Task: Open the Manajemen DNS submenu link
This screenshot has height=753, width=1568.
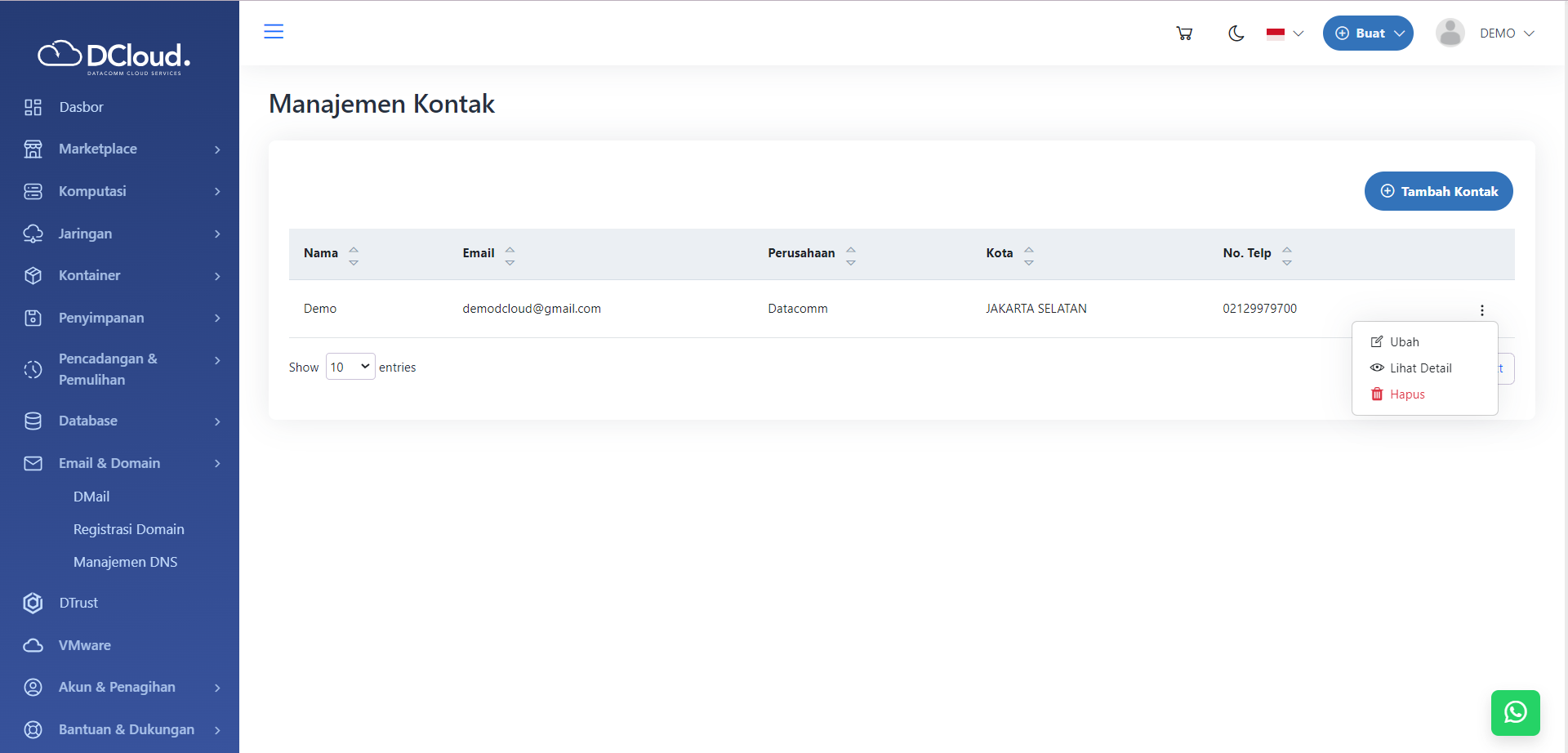Action: coord(125,562)
